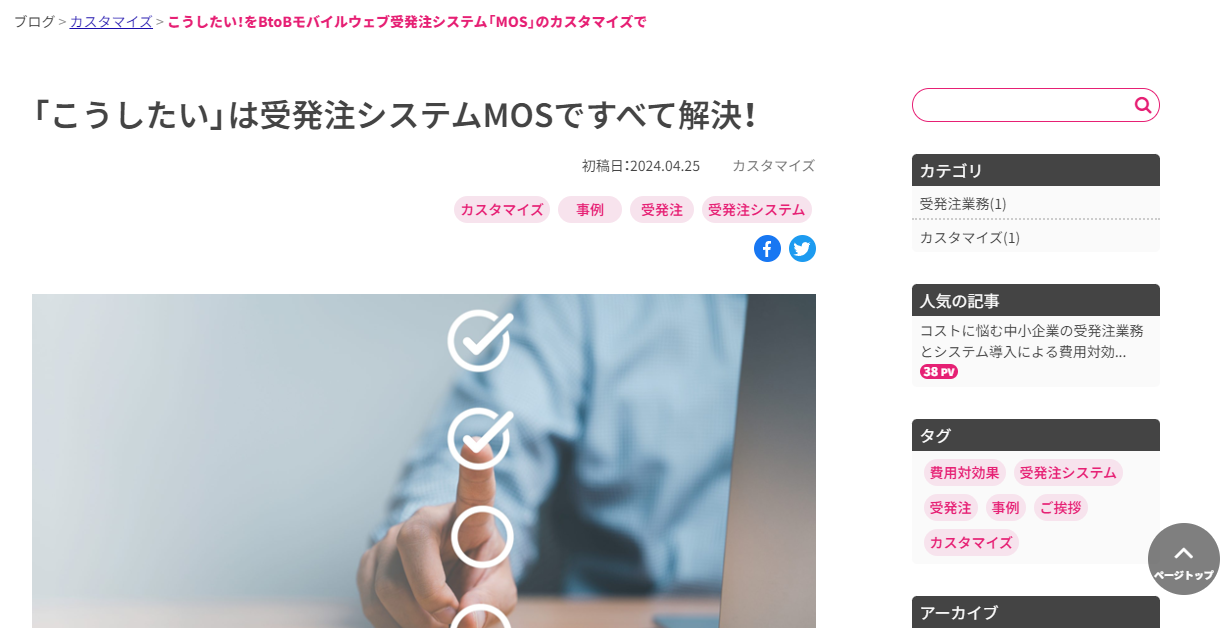The height and width of the screenshot is (628, 1224).
Task: Share the article on Facebook
Action: (x=767, y=249)
